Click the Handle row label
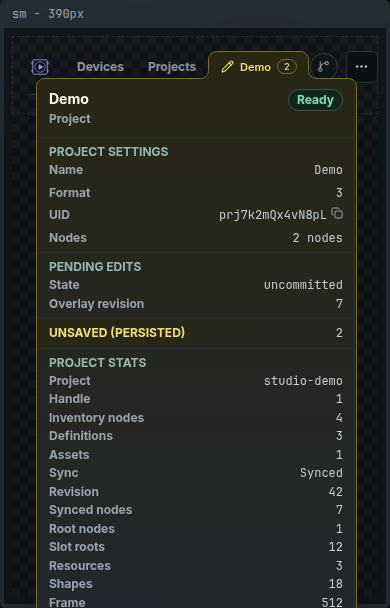Viewport: 390px width, 608px height. point(69,399)
